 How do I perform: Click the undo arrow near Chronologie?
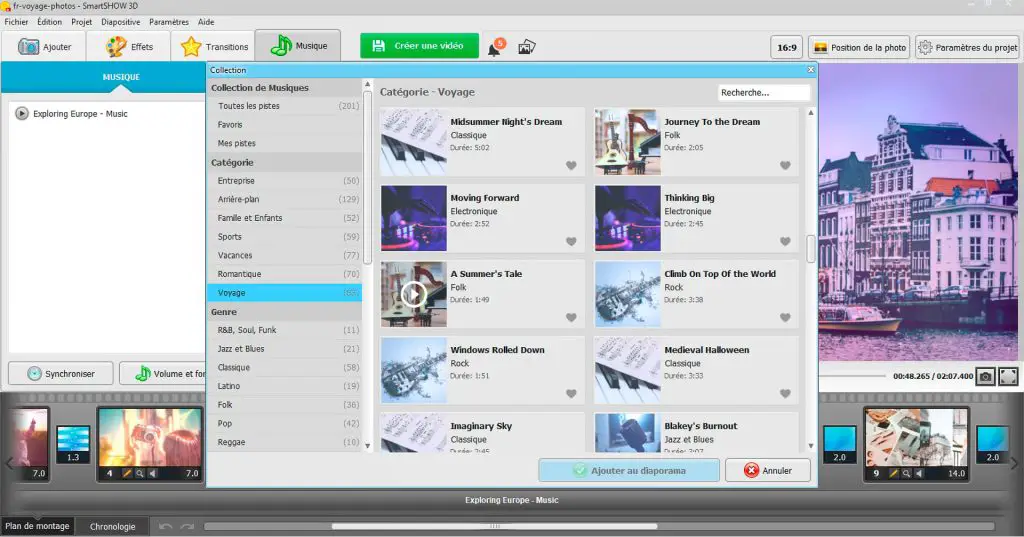point(166,526)
